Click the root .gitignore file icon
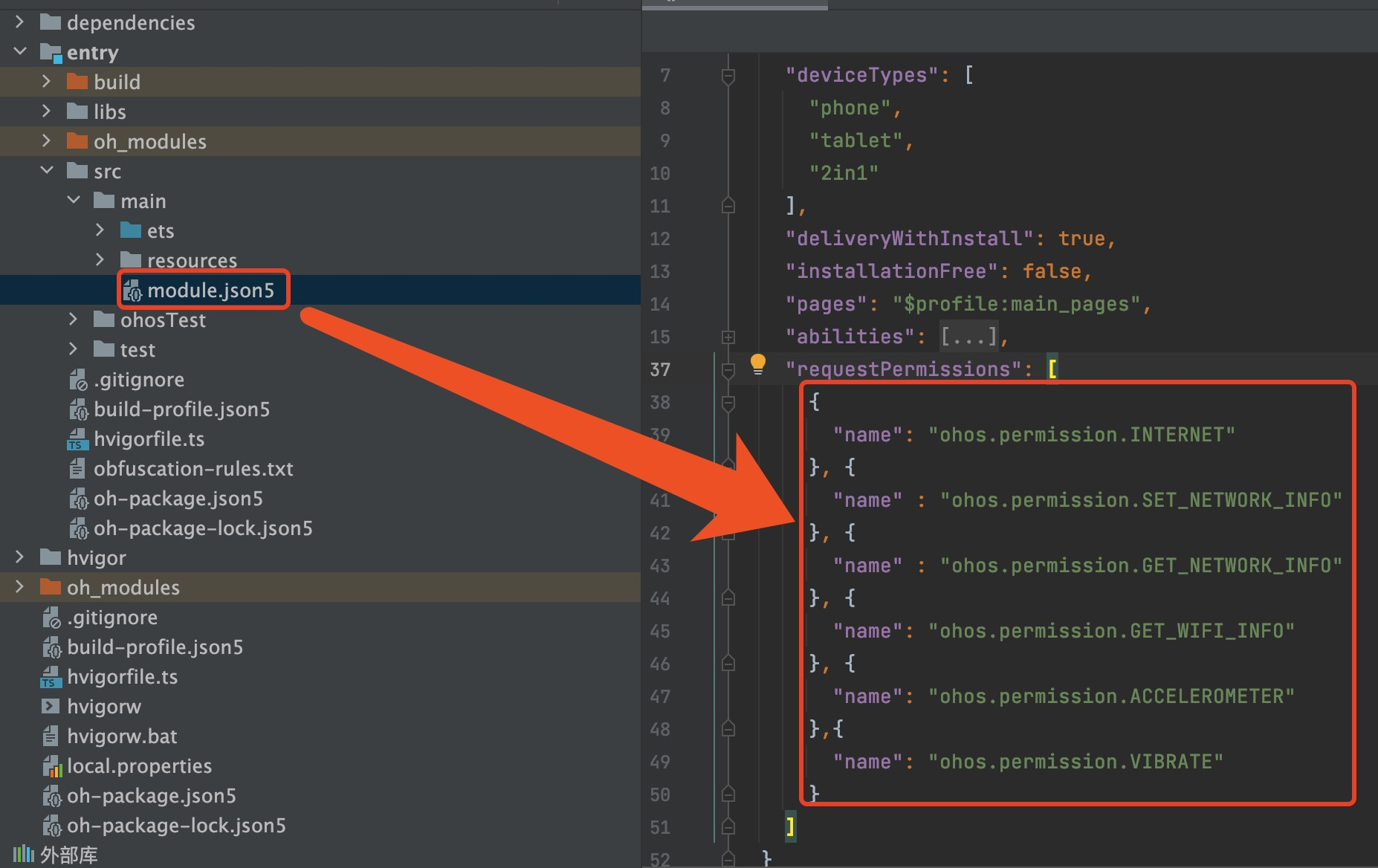 point(51,618)
